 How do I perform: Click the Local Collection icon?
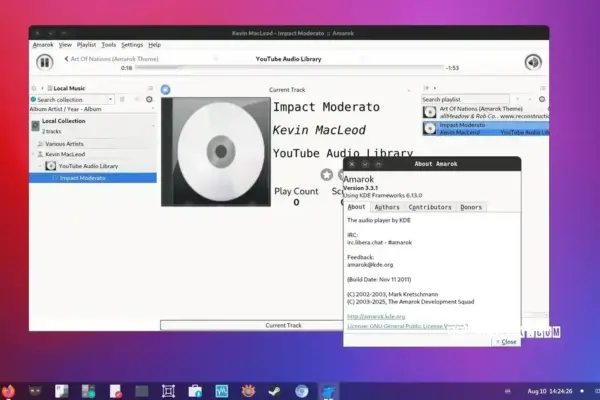point(35,126)
